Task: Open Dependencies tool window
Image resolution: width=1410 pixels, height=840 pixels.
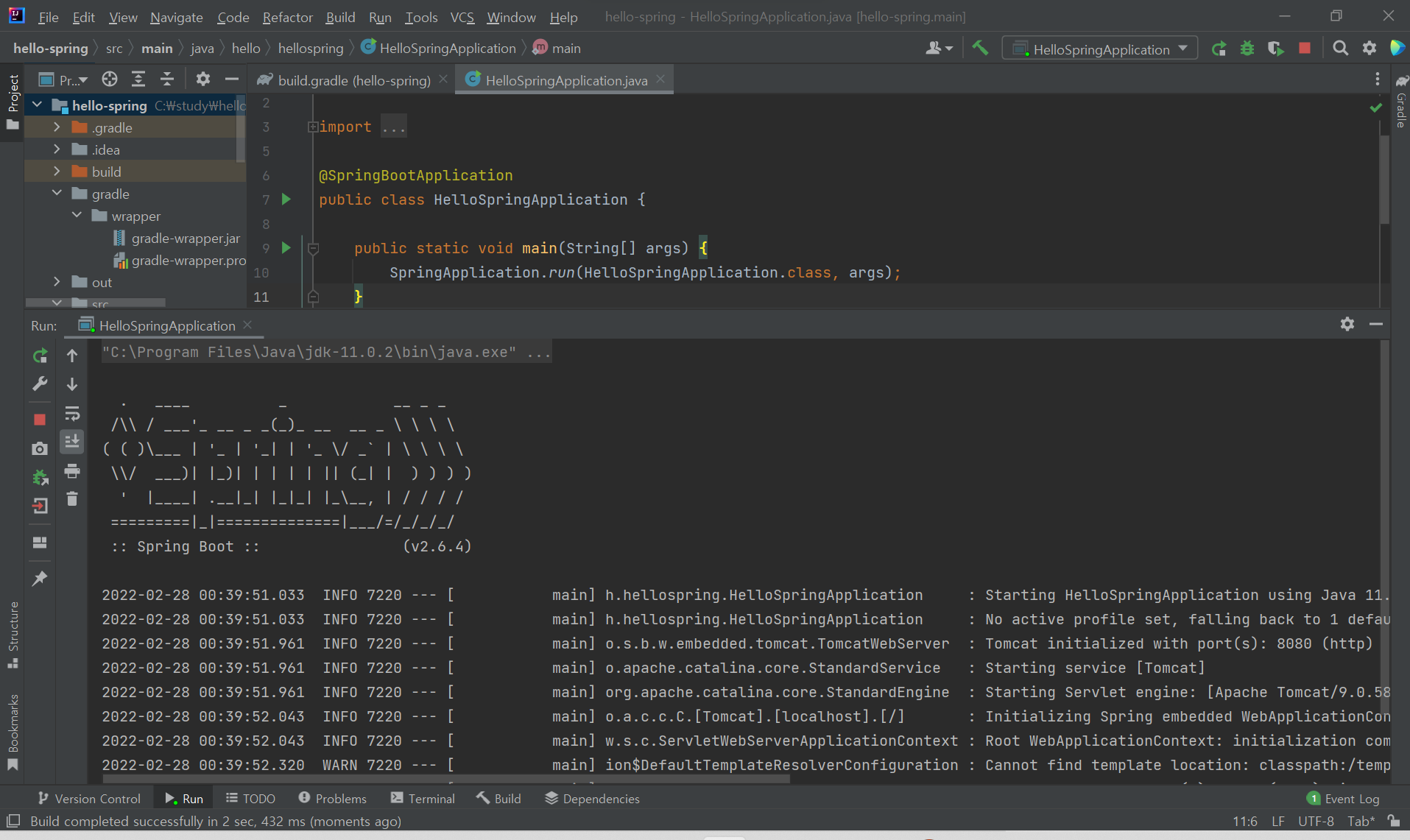Action: pyautogui.click(x=592, y=799)
